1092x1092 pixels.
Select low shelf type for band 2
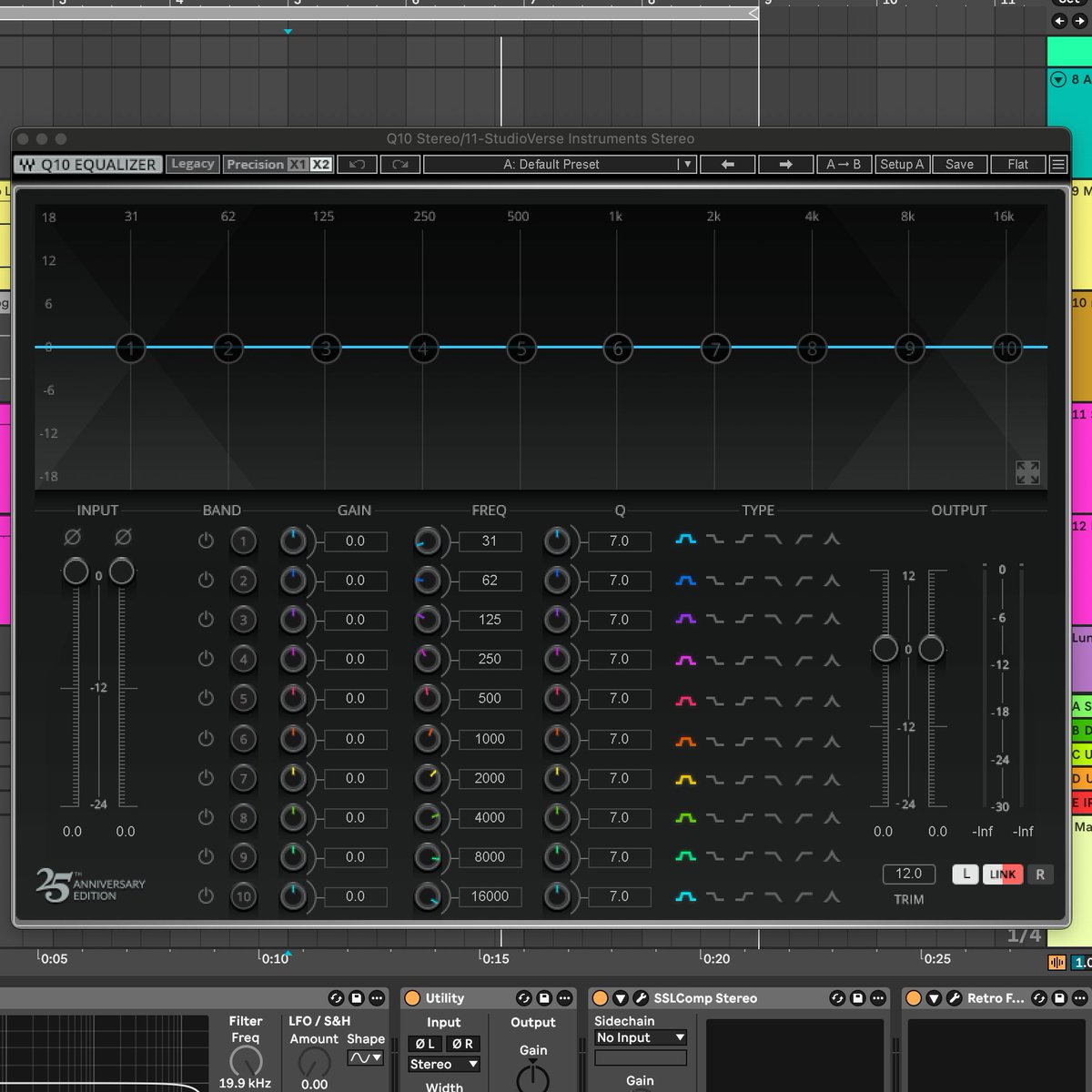[715, 580]
